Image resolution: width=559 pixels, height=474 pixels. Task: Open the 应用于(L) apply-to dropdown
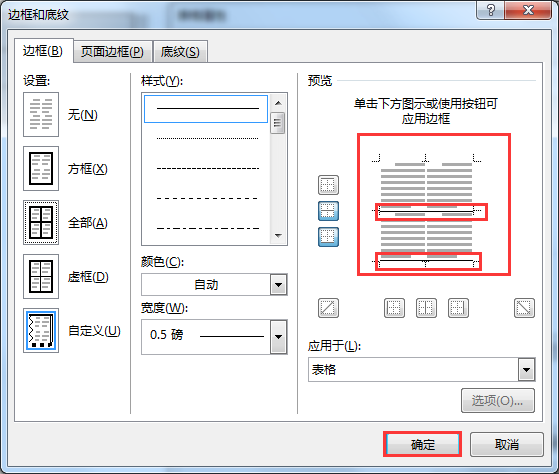pos(527,370)
